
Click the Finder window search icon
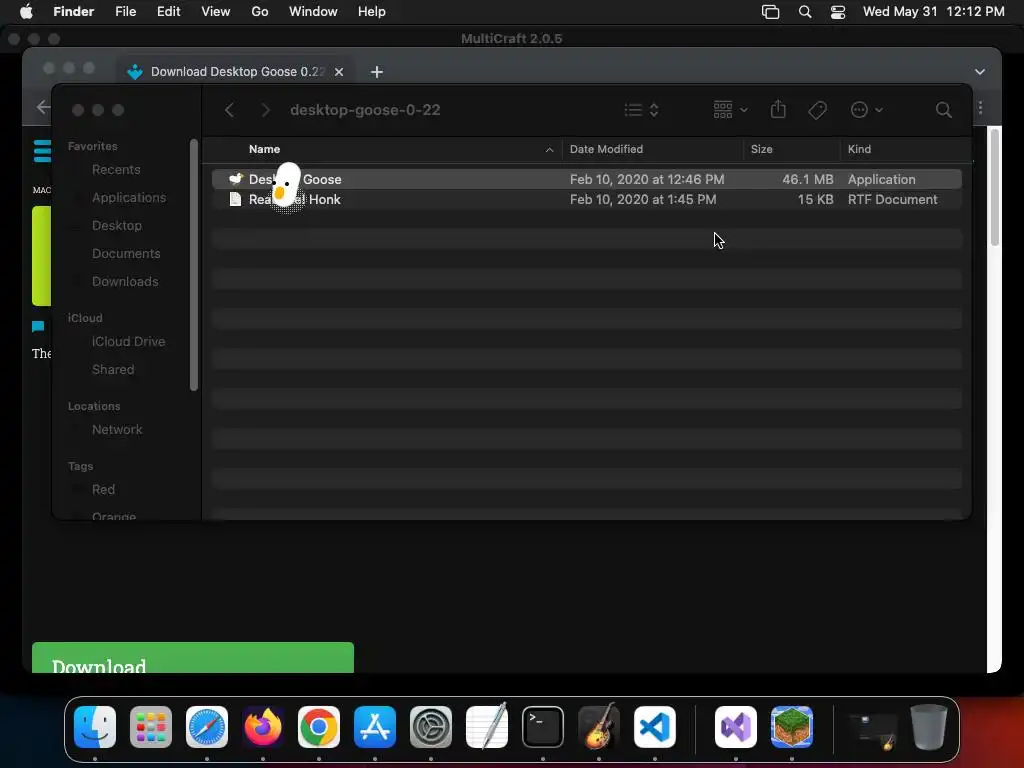pos(944,110)
